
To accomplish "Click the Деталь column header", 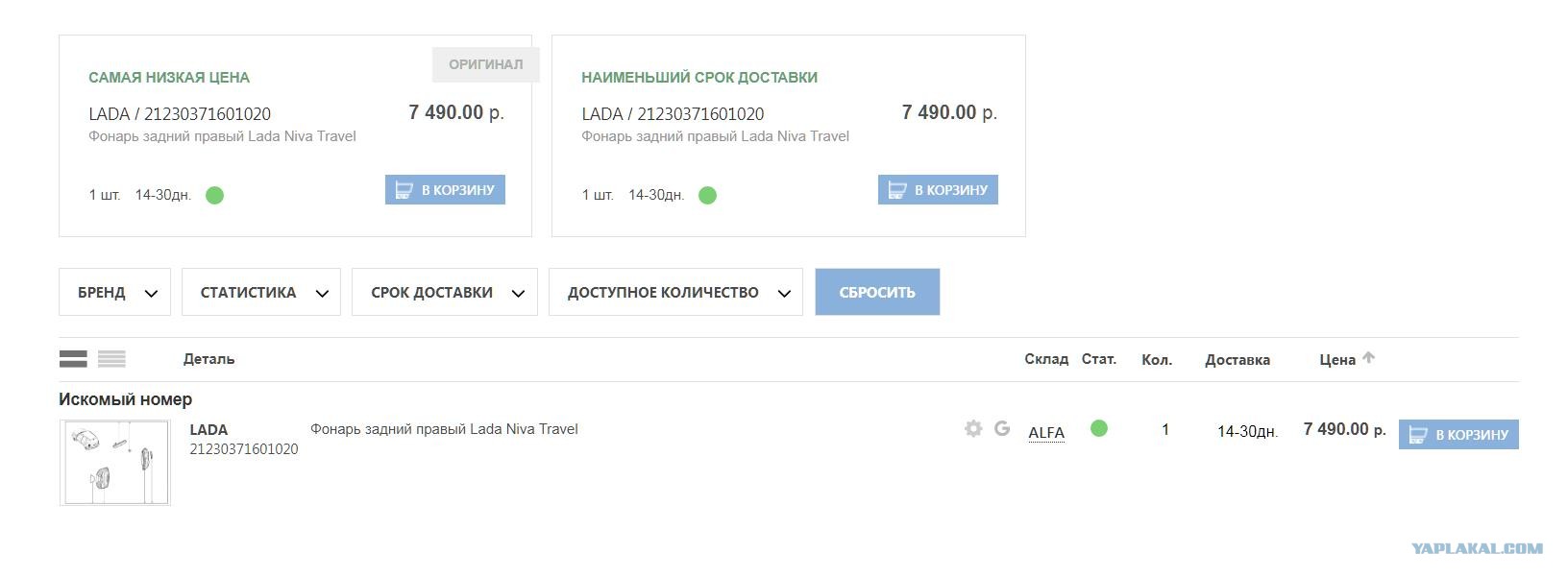I will coord(208,358).
